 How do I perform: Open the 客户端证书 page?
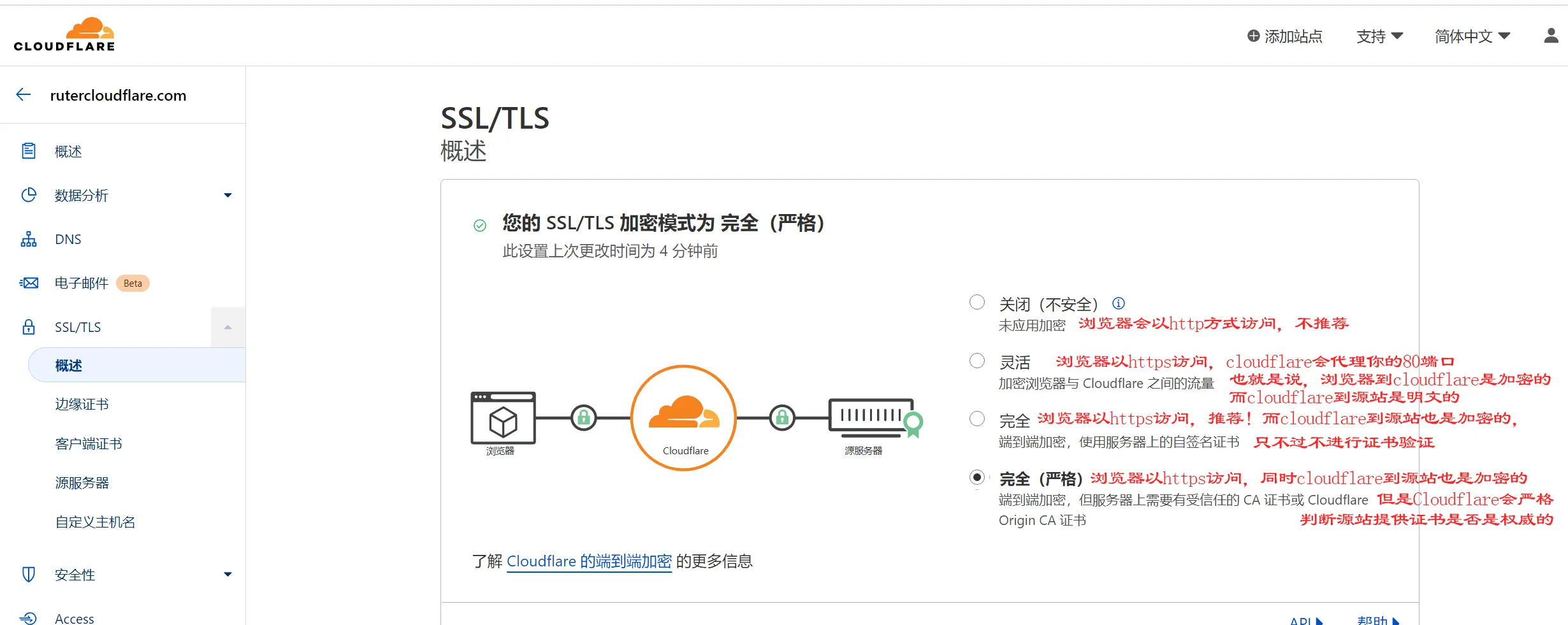[x=88, y=443]
